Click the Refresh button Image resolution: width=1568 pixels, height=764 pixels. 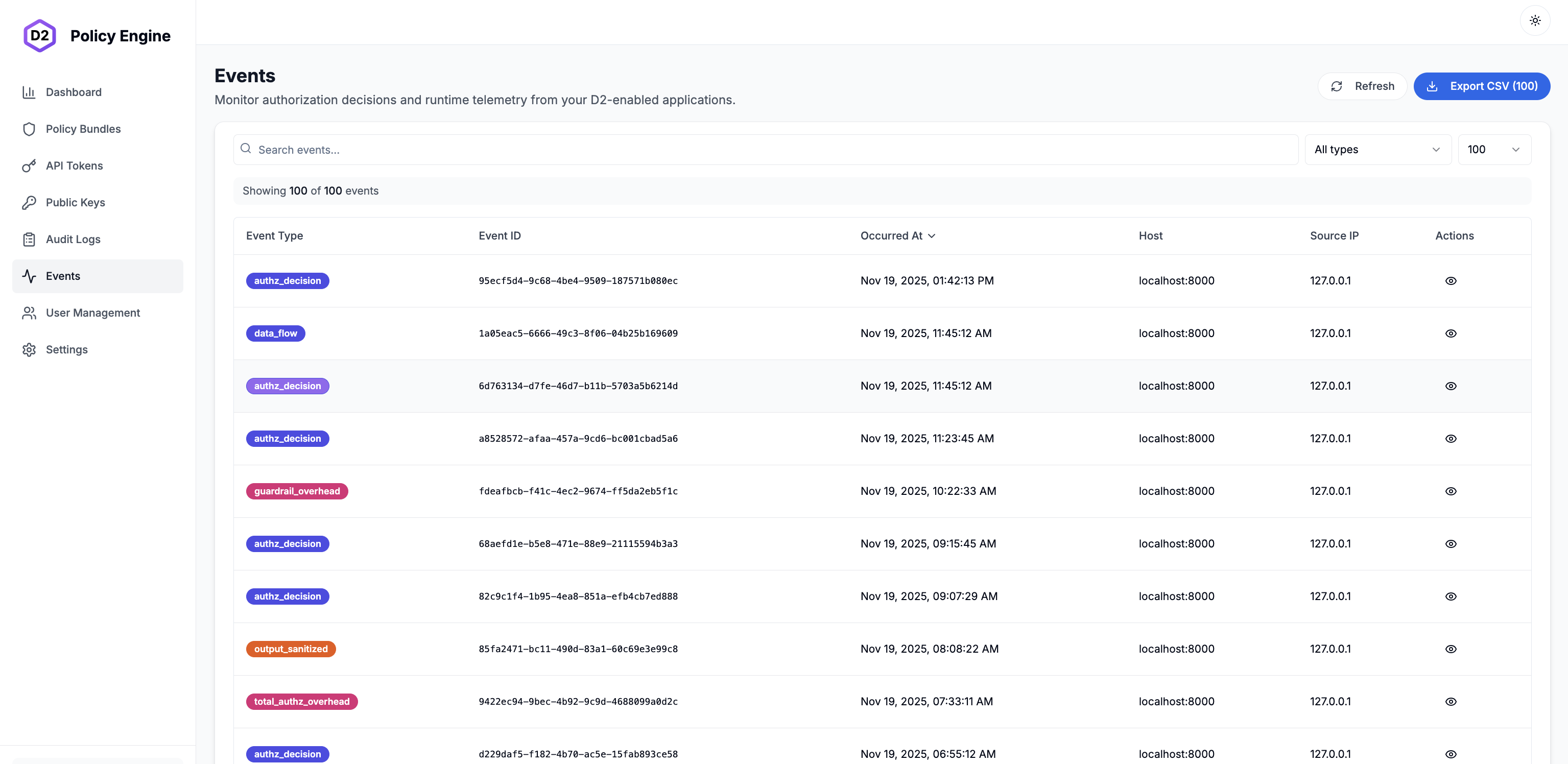click(1362, 86)
